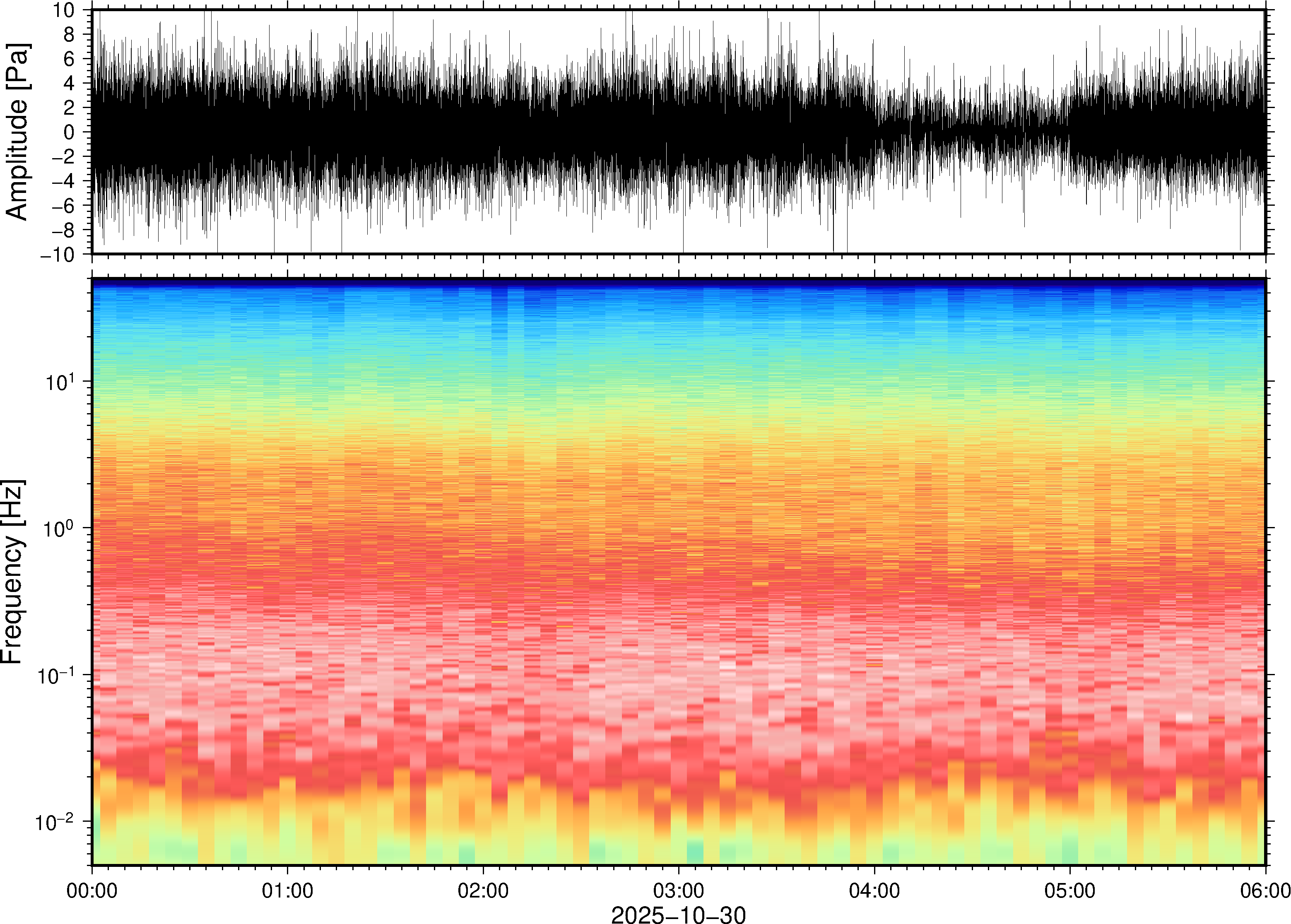Viewport: 1291px width, 924px height.
Task: Click the amplitude tick label 6
Action: click(x=70, y=59)
